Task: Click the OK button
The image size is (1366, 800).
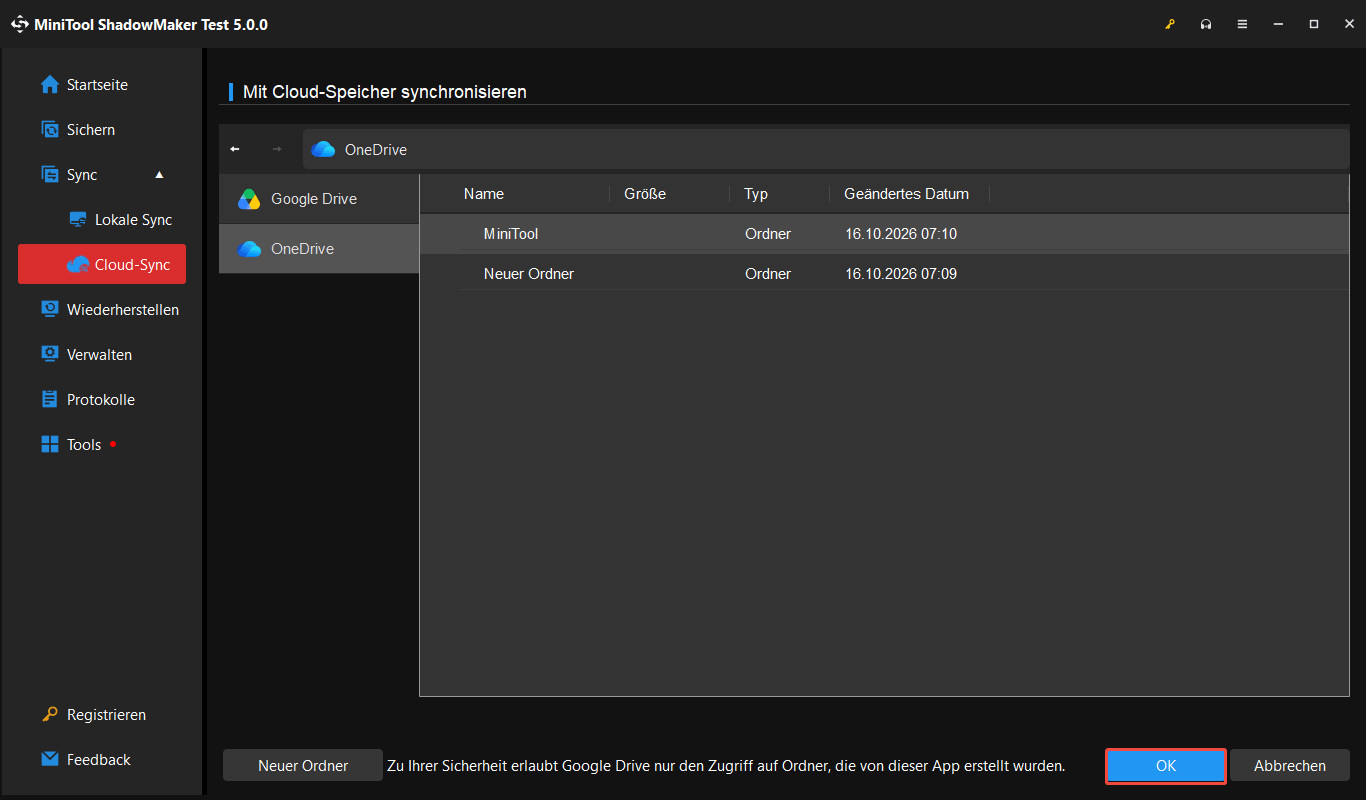Action: (x=1166, y=766)
